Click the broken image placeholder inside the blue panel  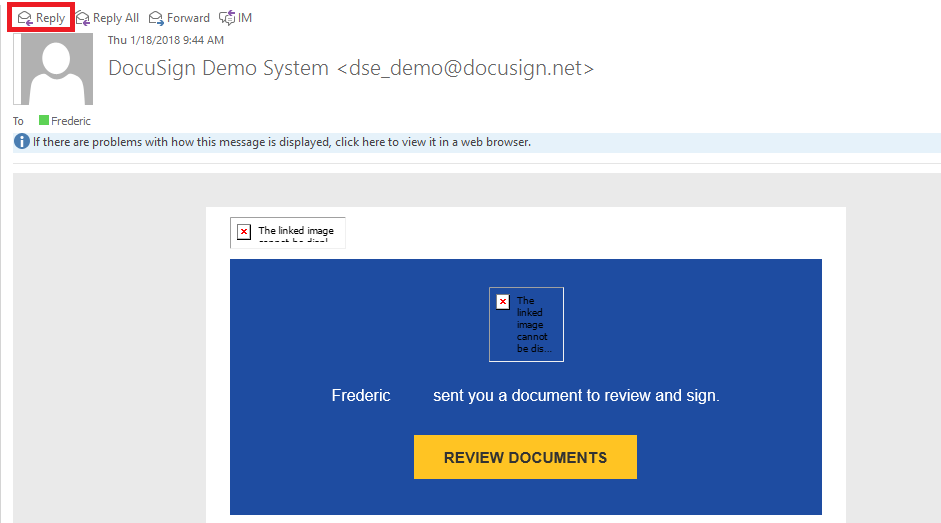click(x=526, y=324)
